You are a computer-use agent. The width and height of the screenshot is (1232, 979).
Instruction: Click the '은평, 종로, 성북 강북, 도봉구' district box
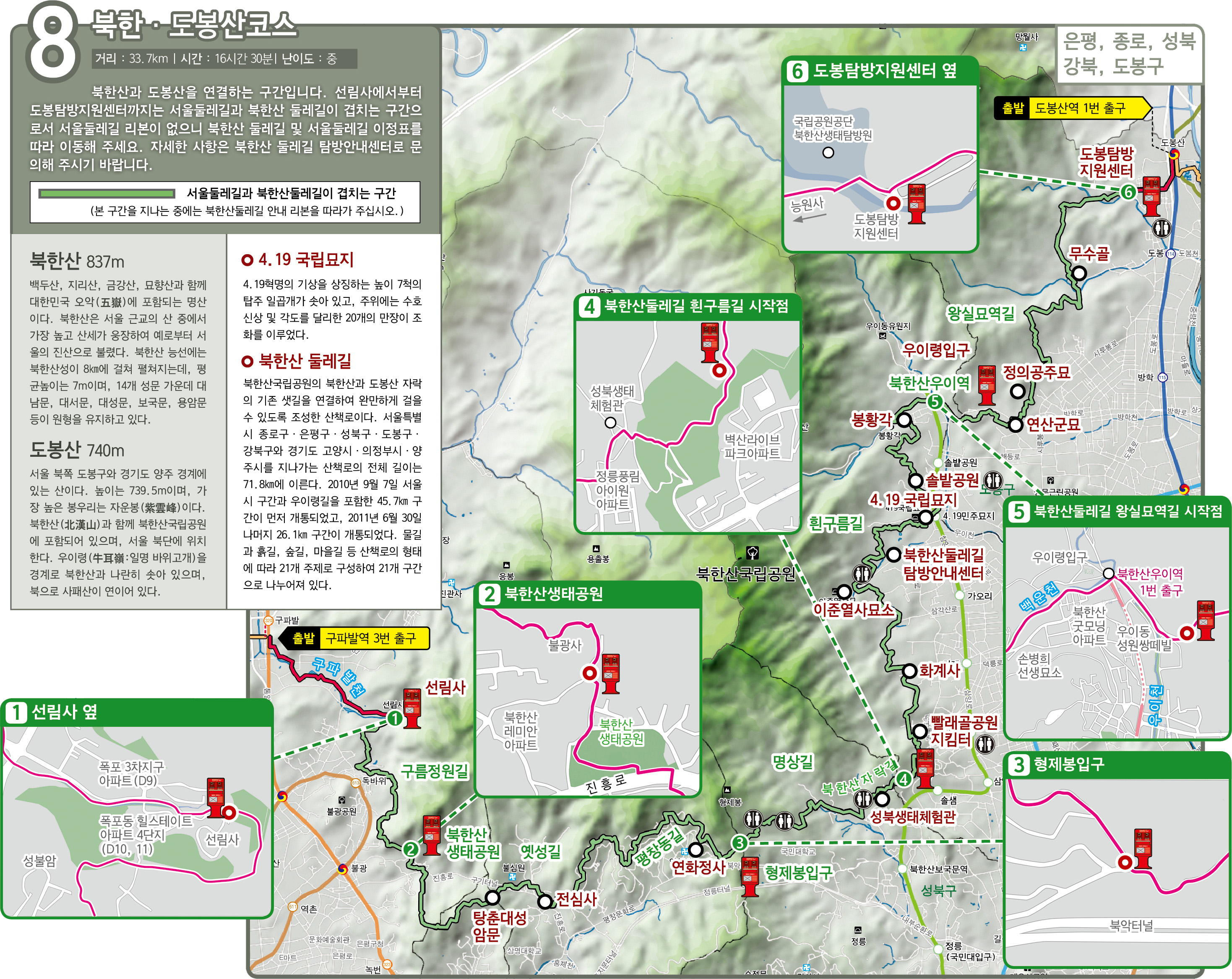[x=1130, y=54]
